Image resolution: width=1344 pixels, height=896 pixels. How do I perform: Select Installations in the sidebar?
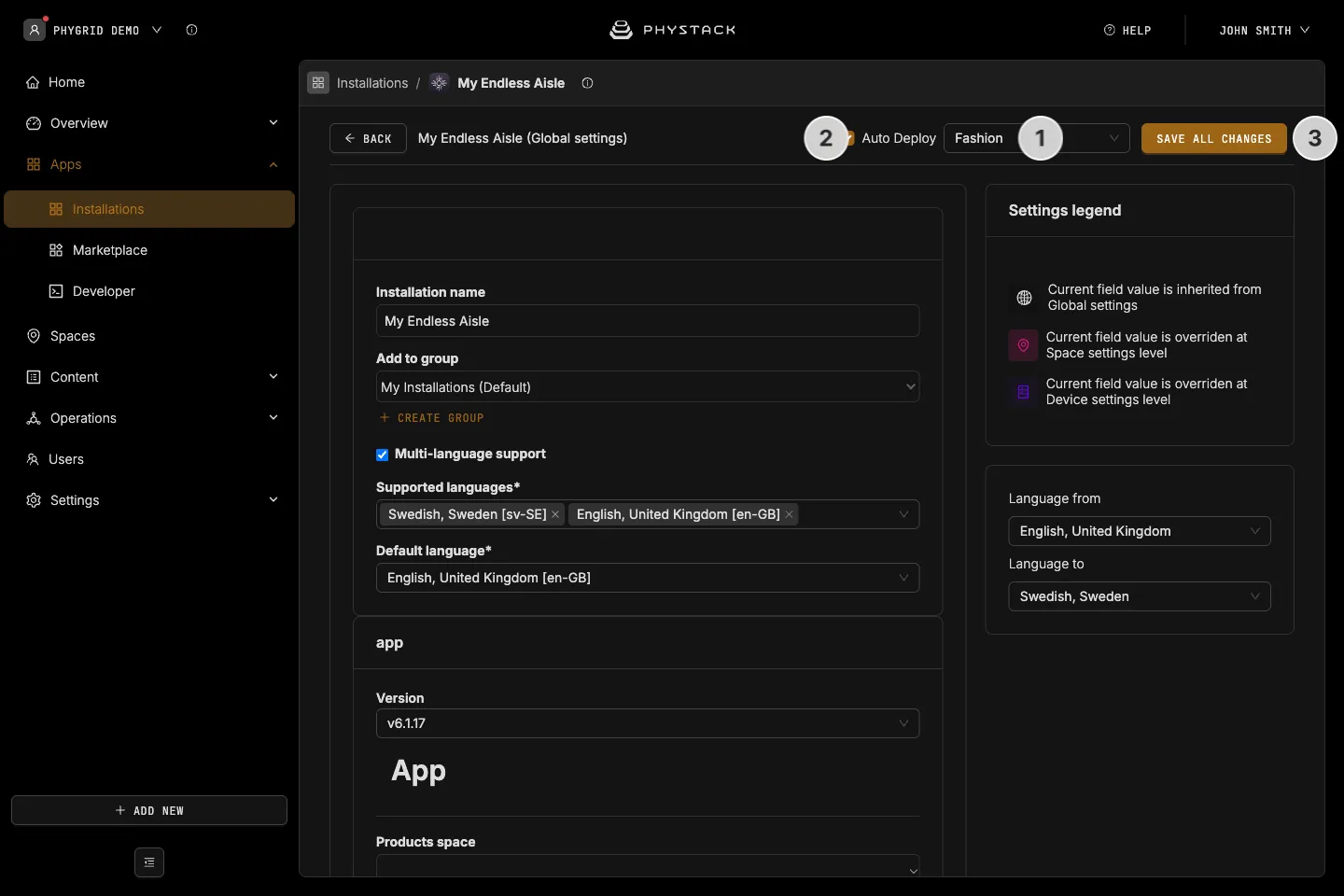[x=149, y=209]
